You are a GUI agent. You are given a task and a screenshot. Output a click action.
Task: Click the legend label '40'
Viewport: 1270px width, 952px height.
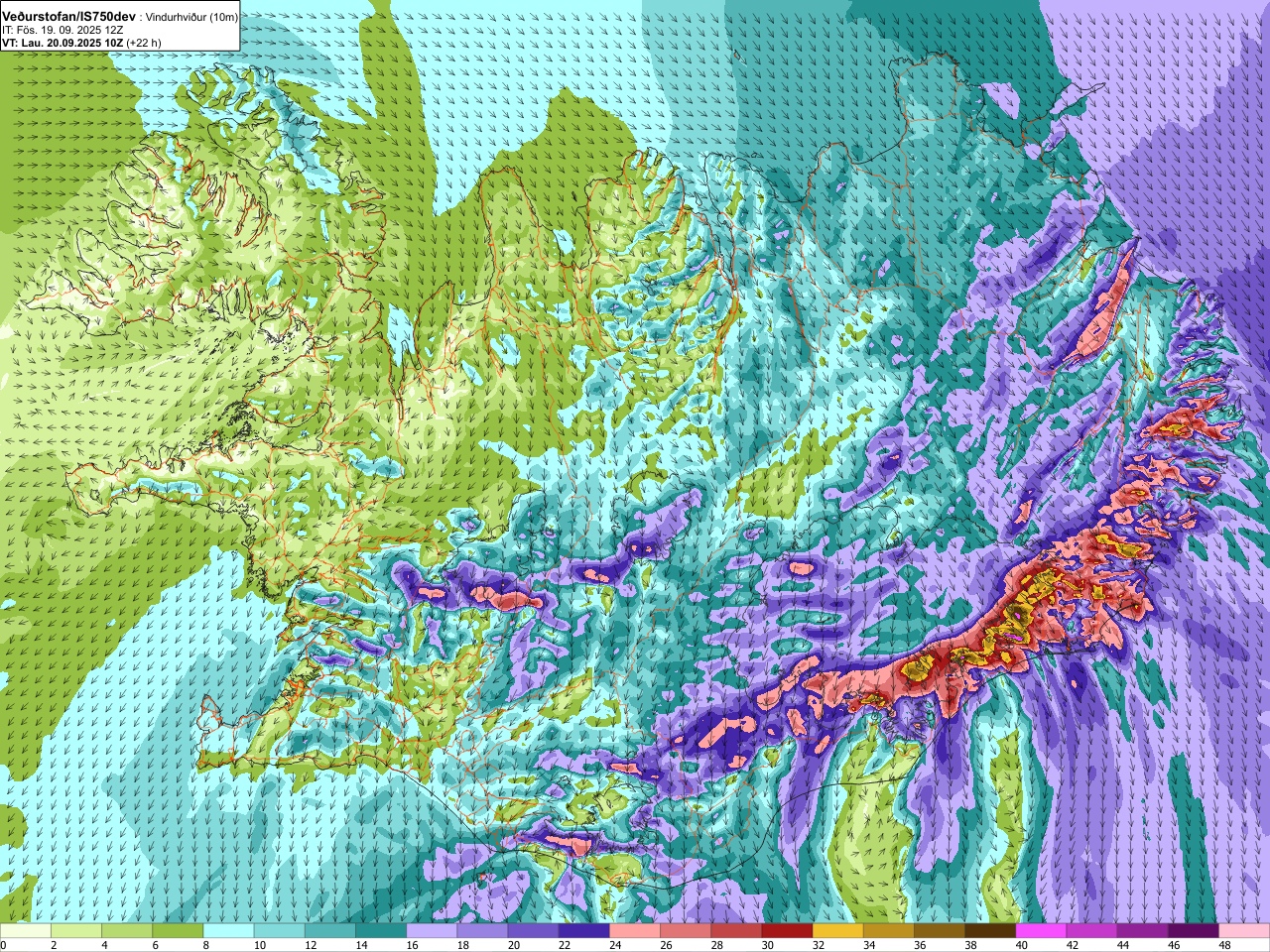[1021, 945]
